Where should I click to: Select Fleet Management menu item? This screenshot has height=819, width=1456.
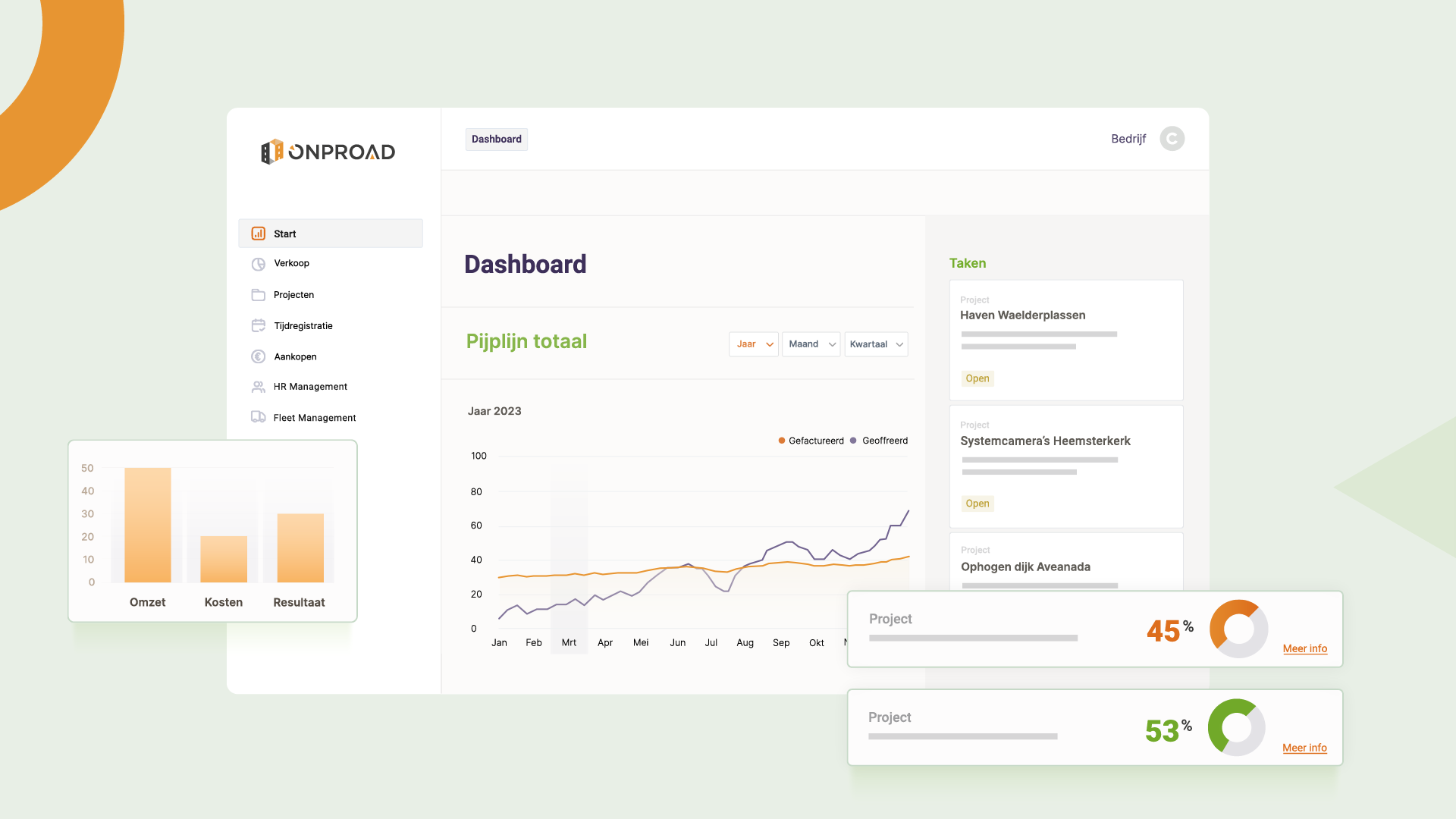[314, 418]
